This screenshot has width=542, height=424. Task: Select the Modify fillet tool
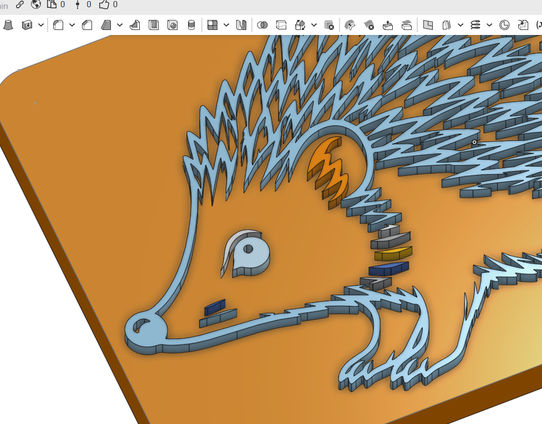(350, 25)
